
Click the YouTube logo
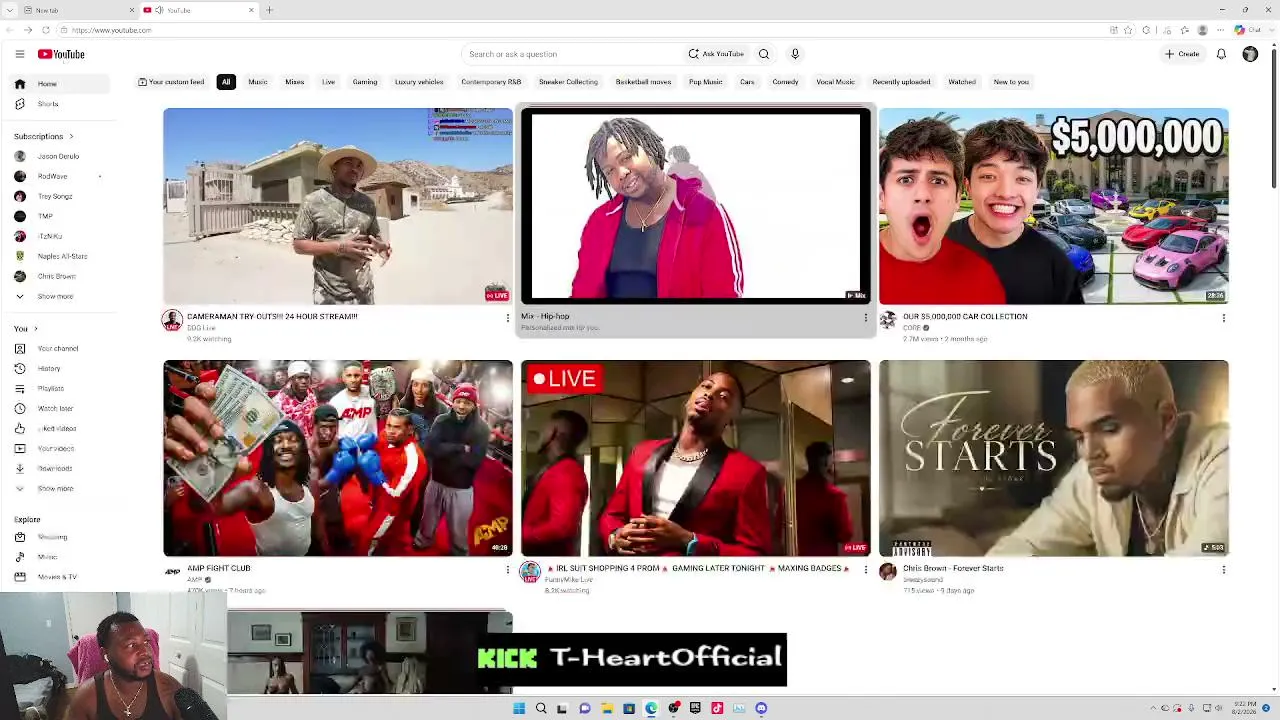click(x=61, y=54)
